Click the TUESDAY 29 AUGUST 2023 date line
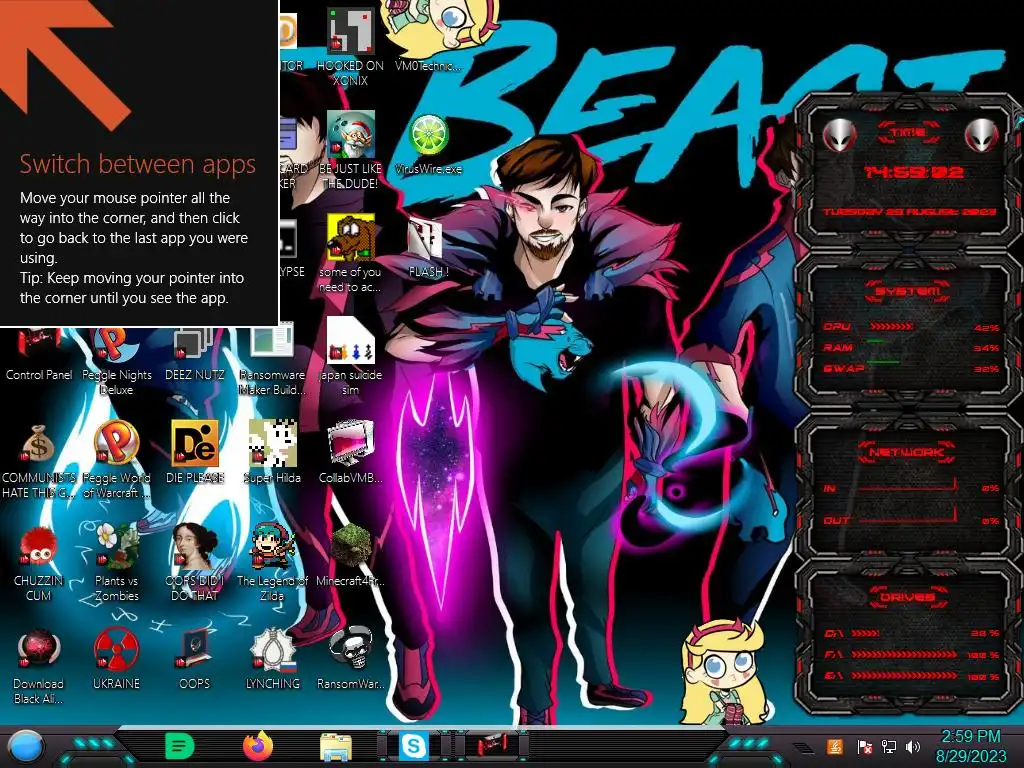This screenshot has height=768, width=1024. 909,212
